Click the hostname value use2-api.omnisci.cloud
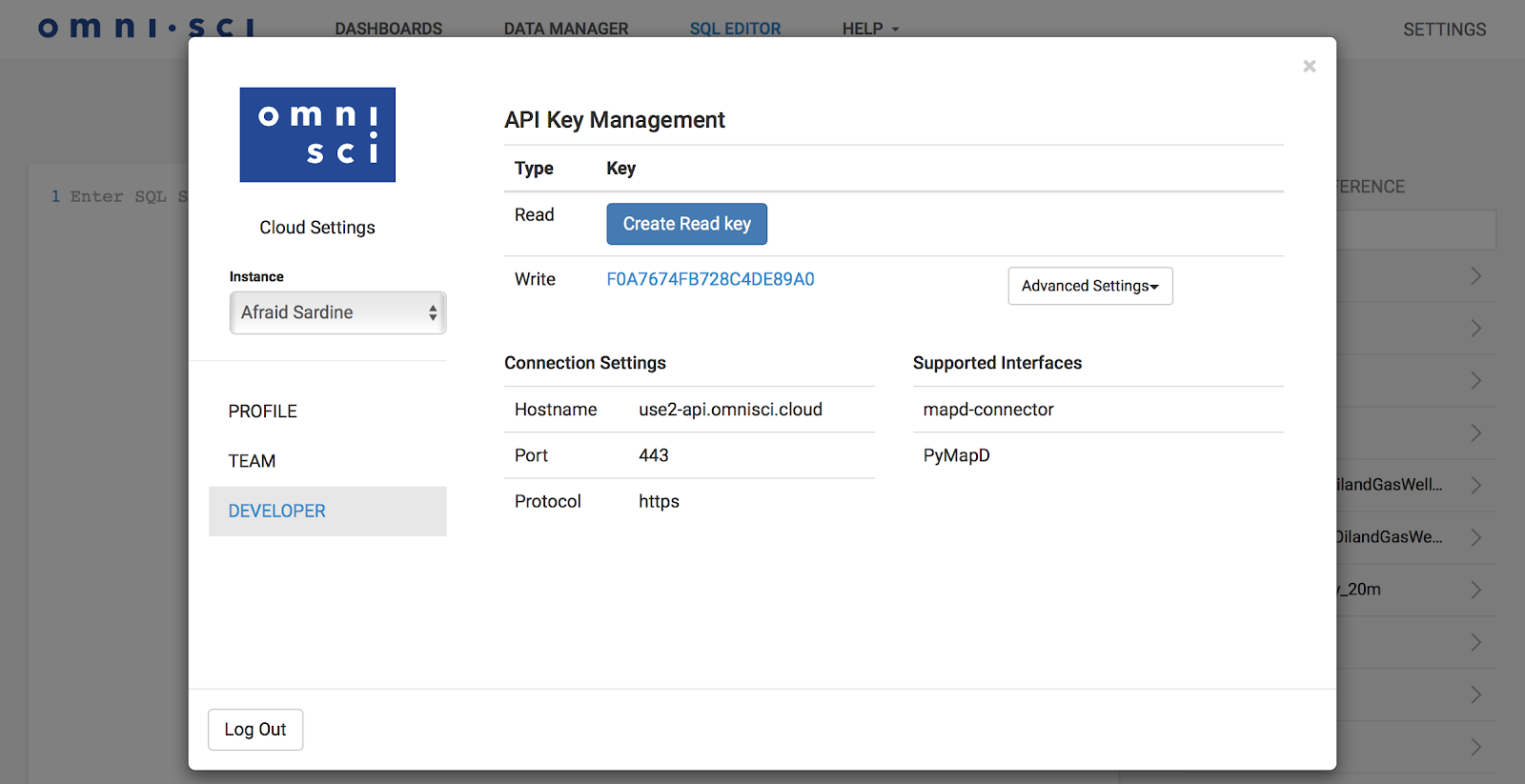 730,410
